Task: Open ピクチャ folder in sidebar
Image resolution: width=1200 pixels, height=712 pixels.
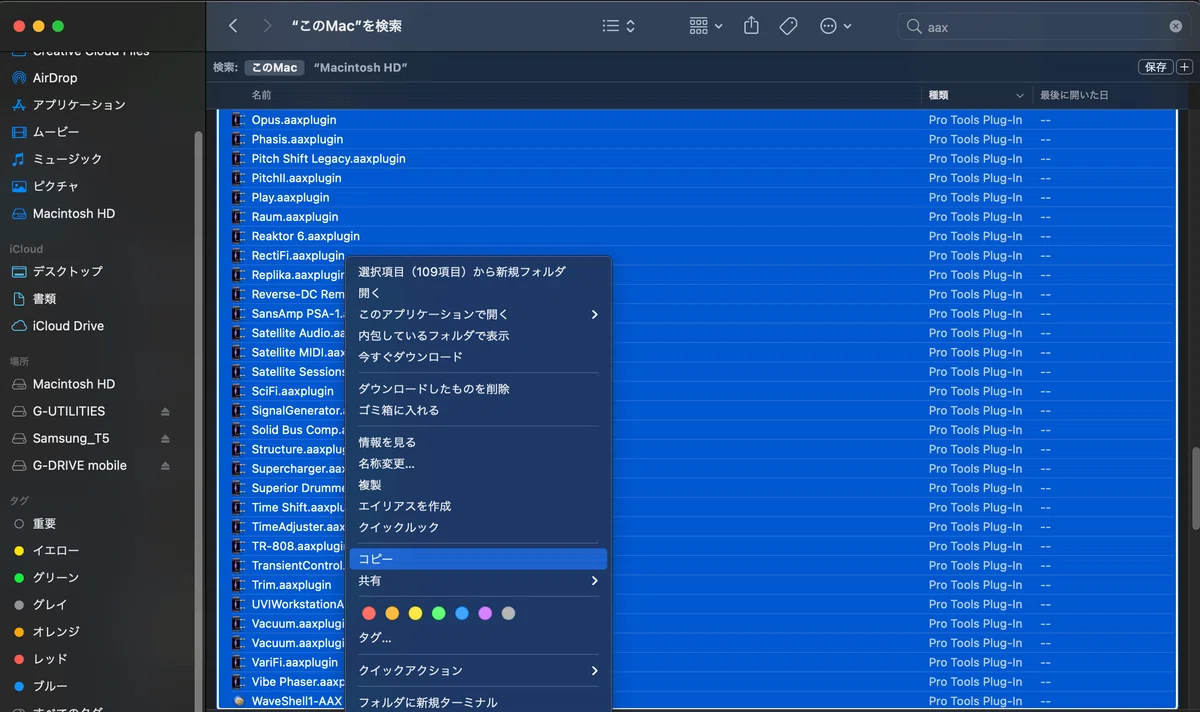Action: (56, 186)
